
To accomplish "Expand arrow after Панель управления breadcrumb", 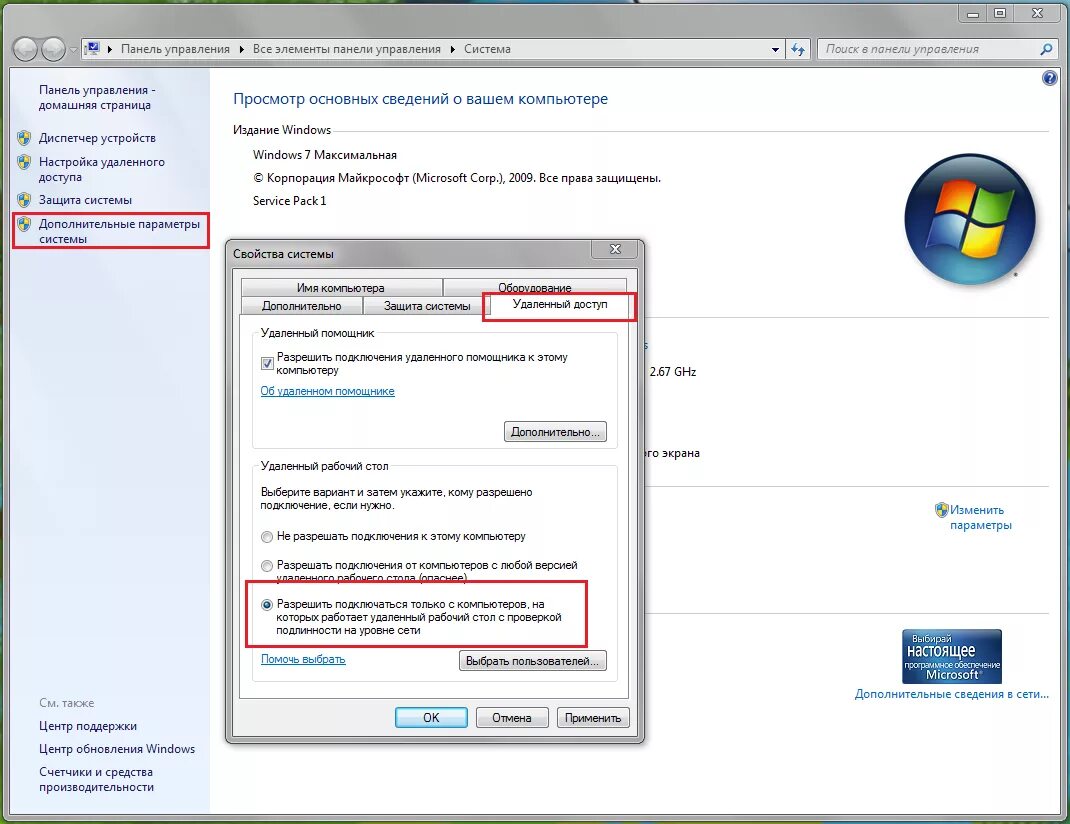I will (x=241, y=49).
